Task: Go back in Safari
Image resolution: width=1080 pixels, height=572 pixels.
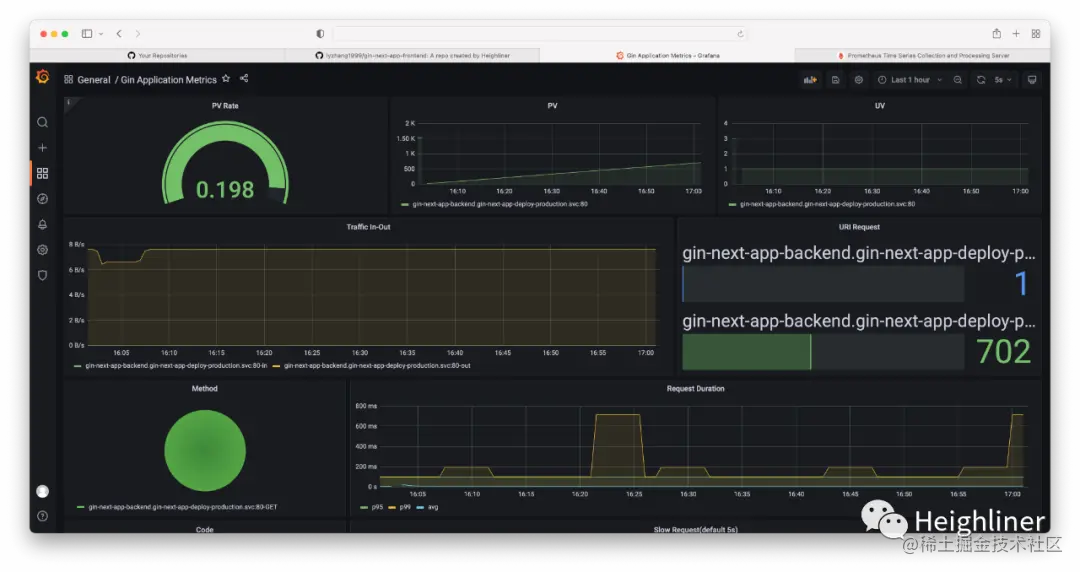Action: pos(119,34)
